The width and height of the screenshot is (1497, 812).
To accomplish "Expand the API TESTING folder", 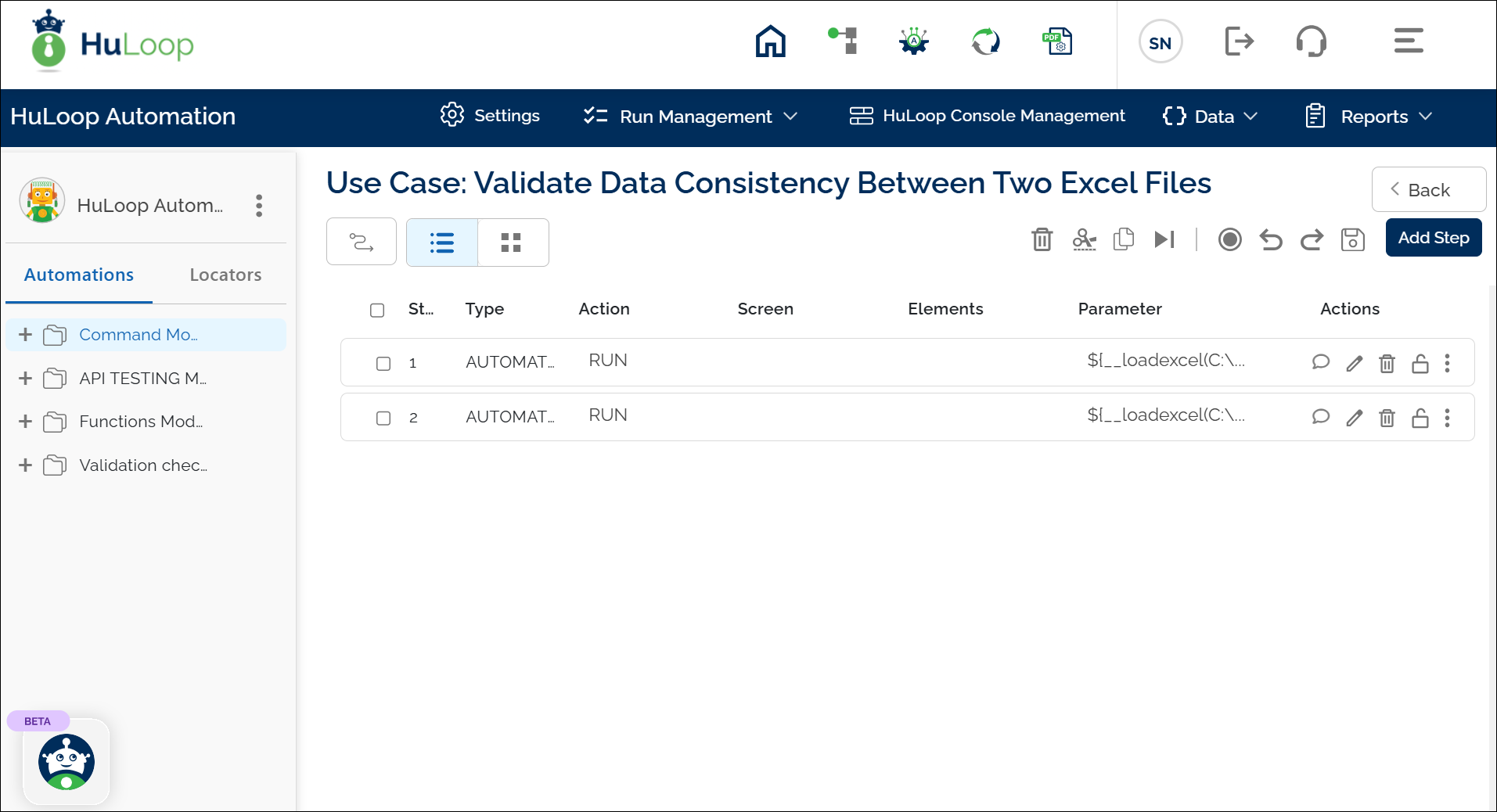I will coord(25,379).
